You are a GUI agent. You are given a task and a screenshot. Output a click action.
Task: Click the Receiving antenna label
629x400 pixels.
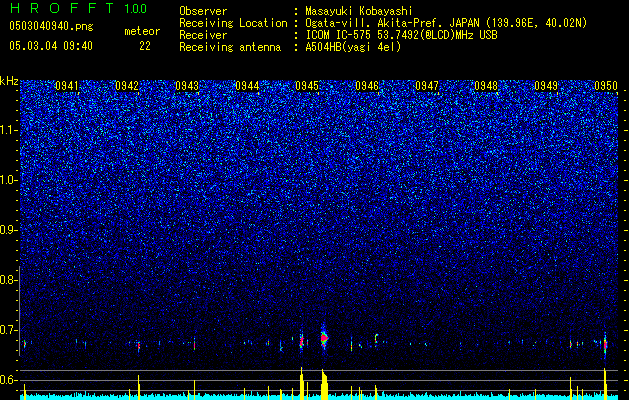coord(230,47)
